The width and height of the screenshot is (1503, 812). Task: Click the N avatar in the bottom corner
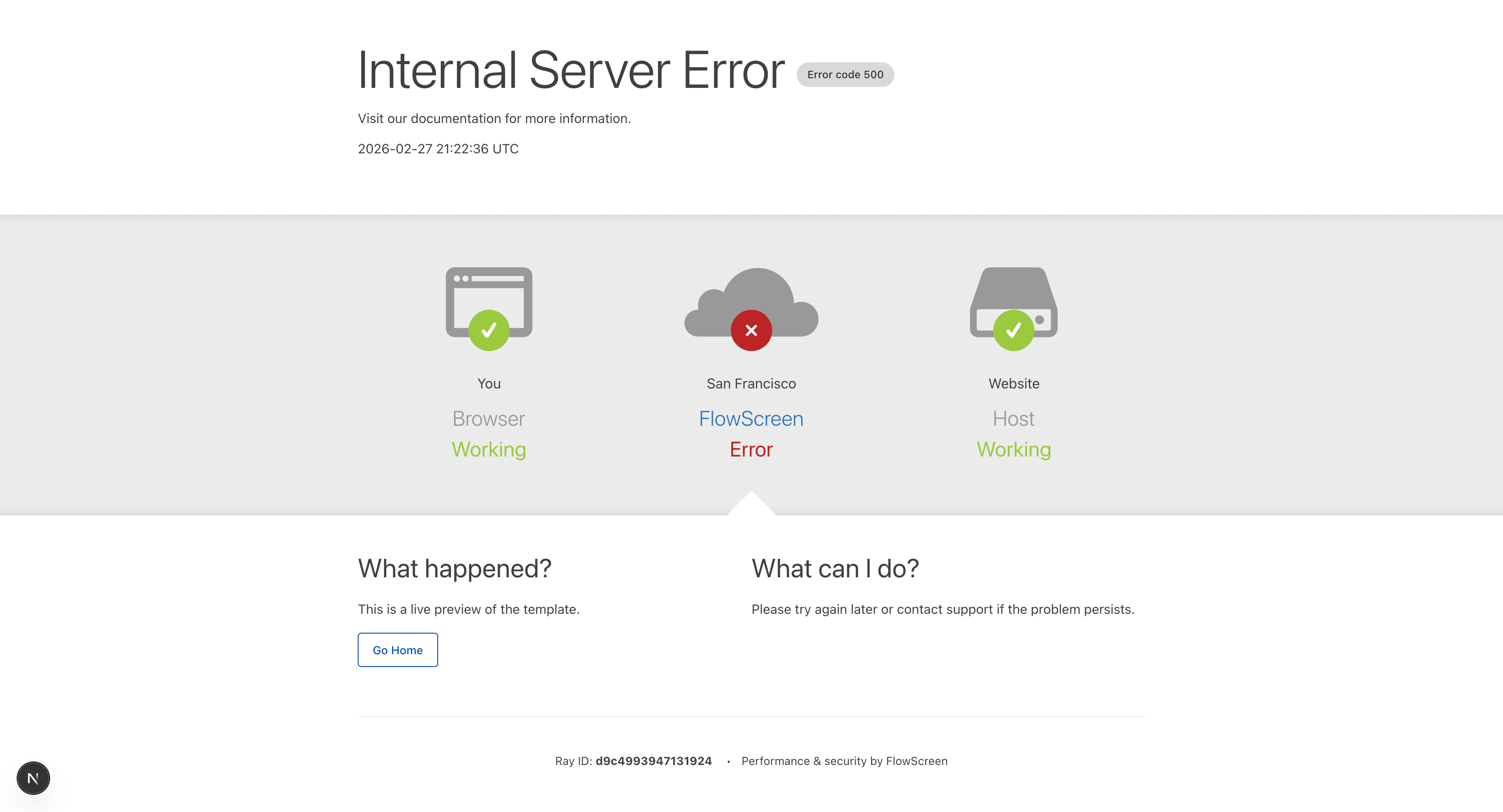33,778
